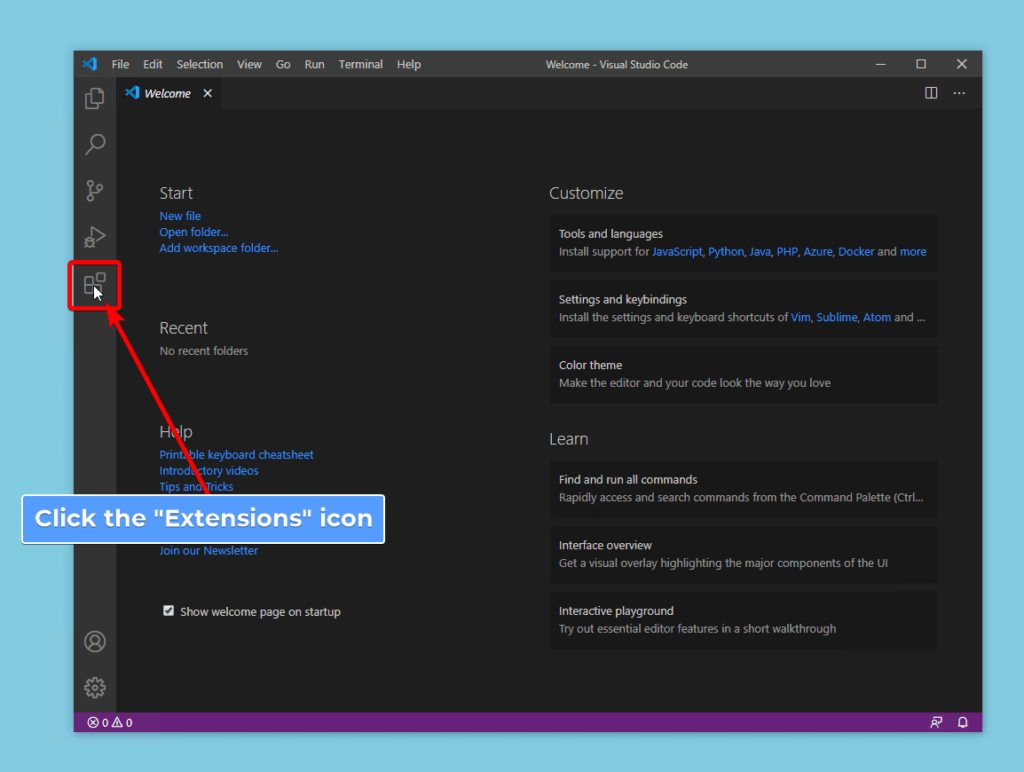This screenshot has width=1024, height=772.
Task: Install Sublime keybindings link
Action: click(x=837, y=317)
